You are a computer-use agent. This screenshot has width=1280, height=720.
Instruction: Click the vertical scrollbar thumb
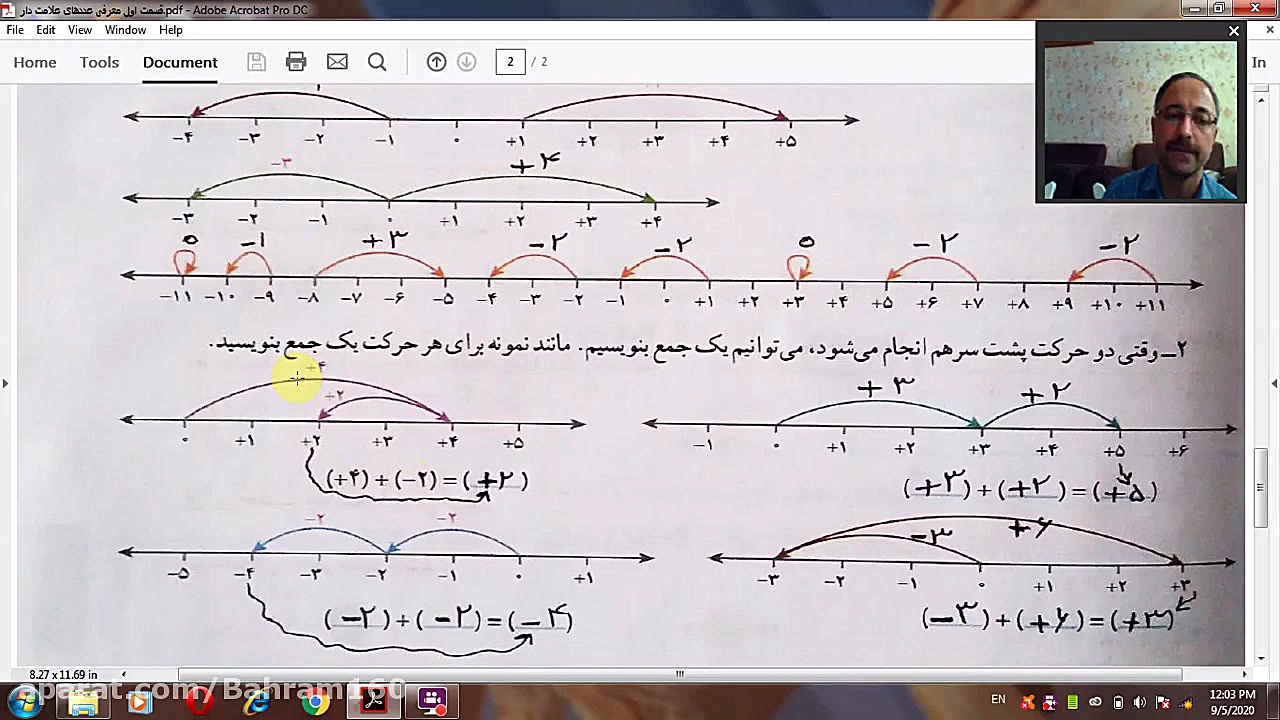[1262, 488]
